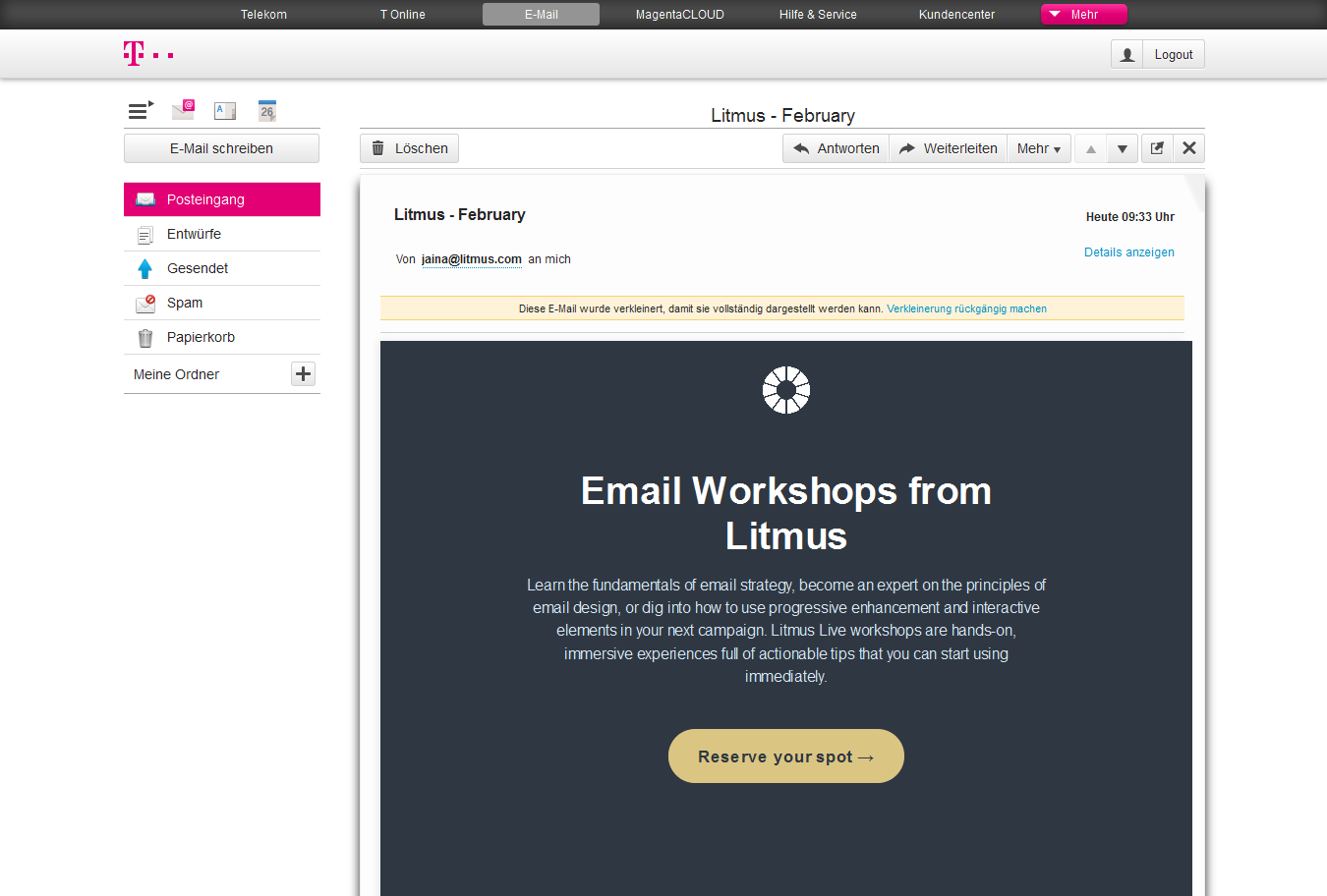Select the Posteingang folder
Image resolution: width=1327 pixels, height=896 pixels.
click(222, 199)
